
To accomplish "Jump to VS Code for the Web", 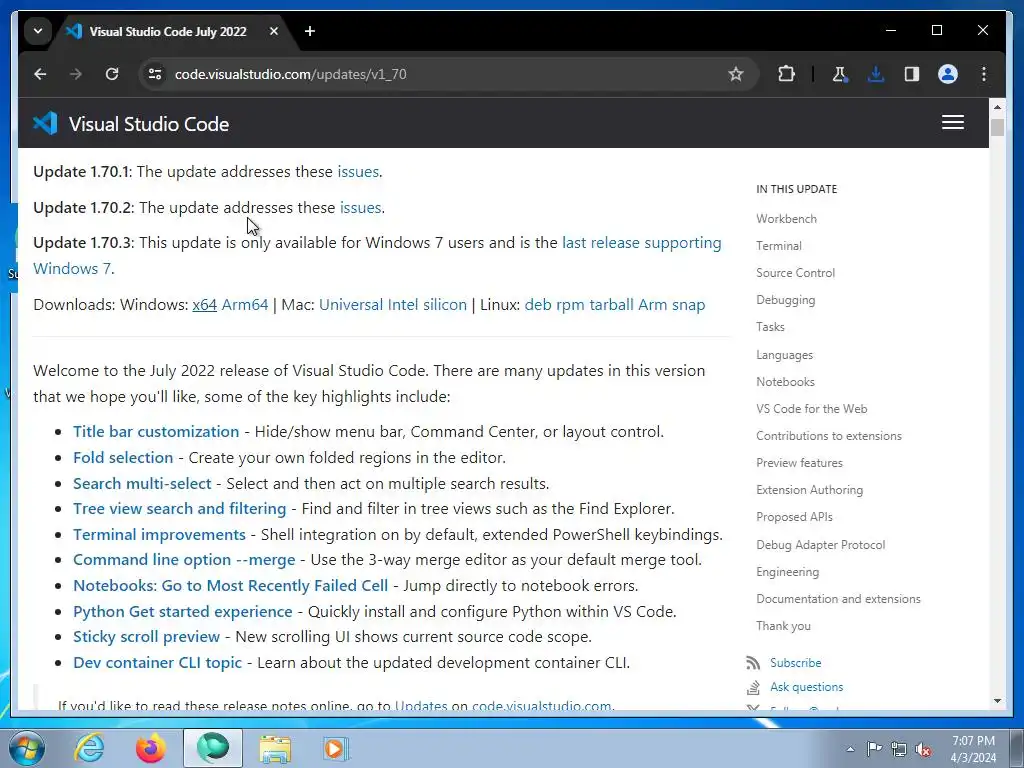I will coord(812,409).
